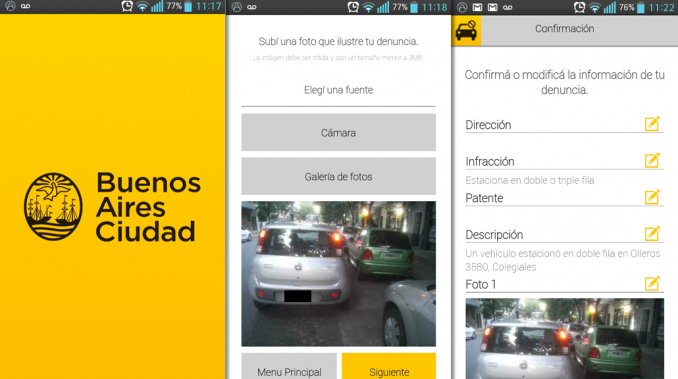Tap the description mentioning Olleros 3580, Colegiales
The image size is (678, 379).
pos(563,260)
